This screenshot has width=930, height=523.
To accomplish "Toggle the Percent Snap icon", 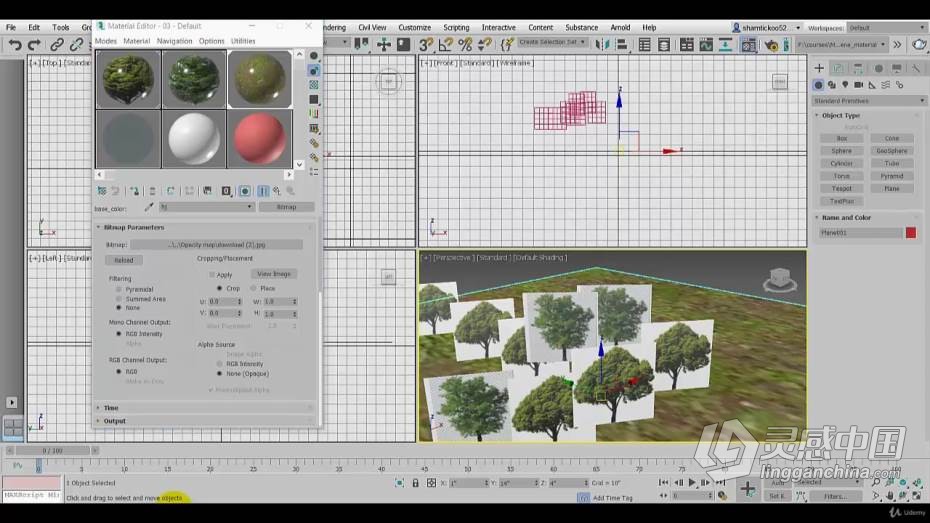I will (x=465, y=44).
